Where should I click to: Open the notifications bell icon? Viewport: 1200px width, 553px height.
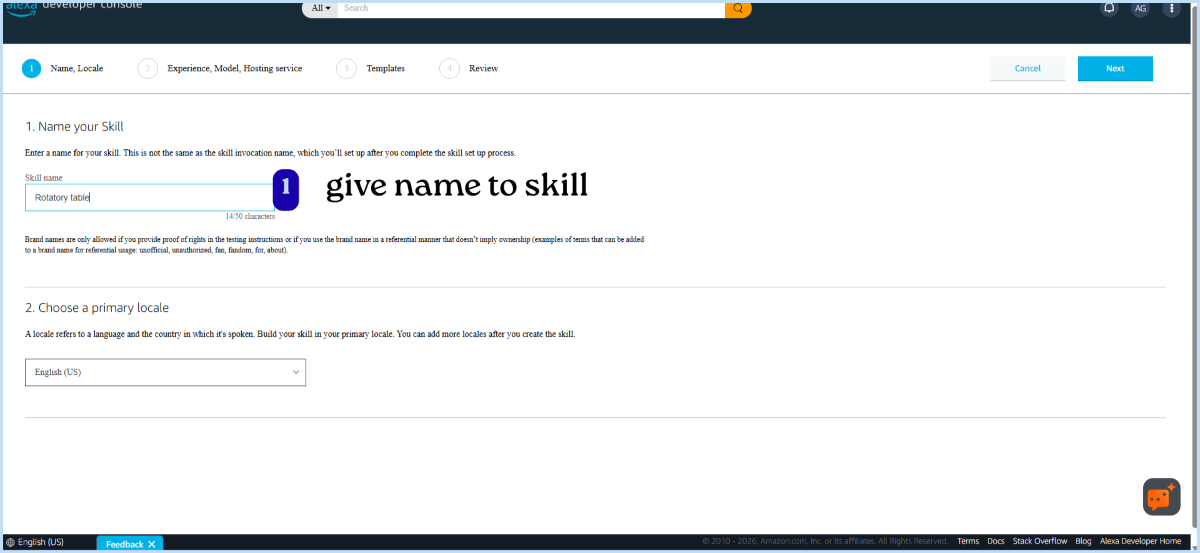(1109, 8)
